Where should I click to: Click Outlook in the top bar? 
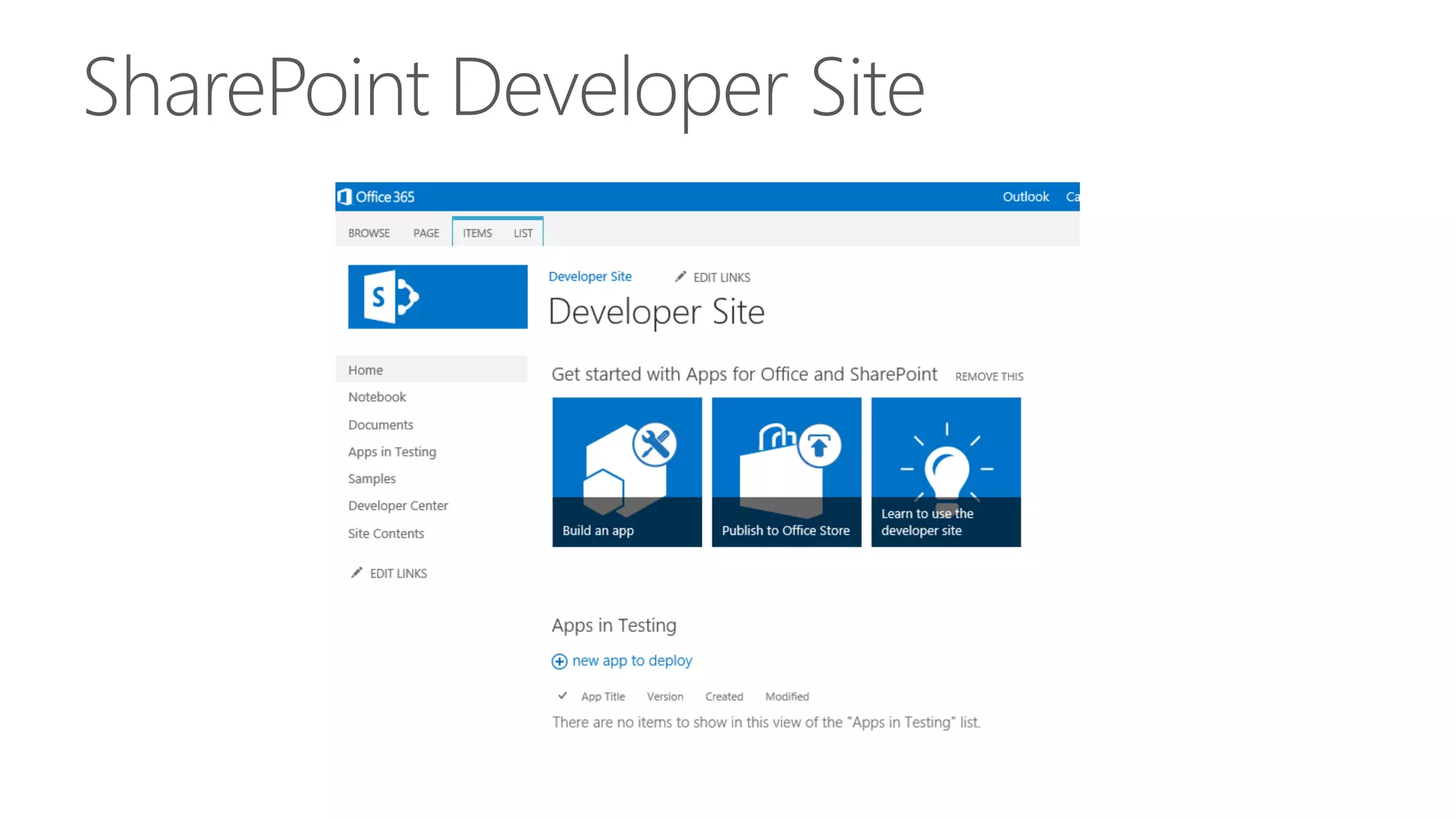click(x=1025, y=197)
